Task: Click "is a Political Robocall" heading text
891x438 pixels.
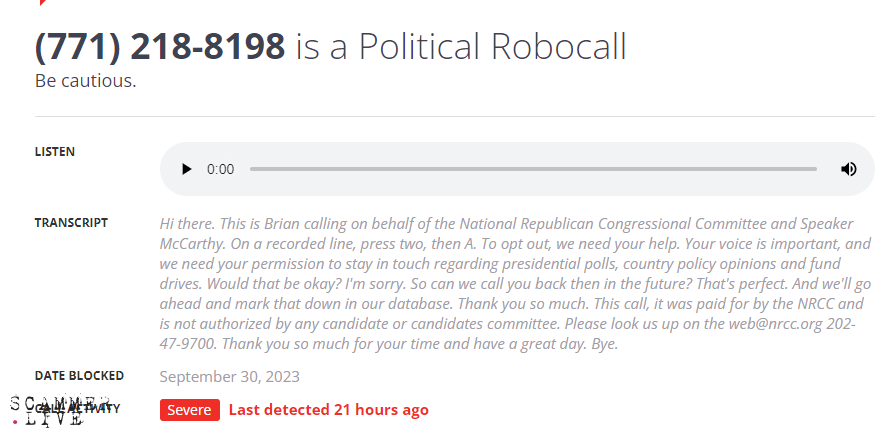Action: point(461,47)
